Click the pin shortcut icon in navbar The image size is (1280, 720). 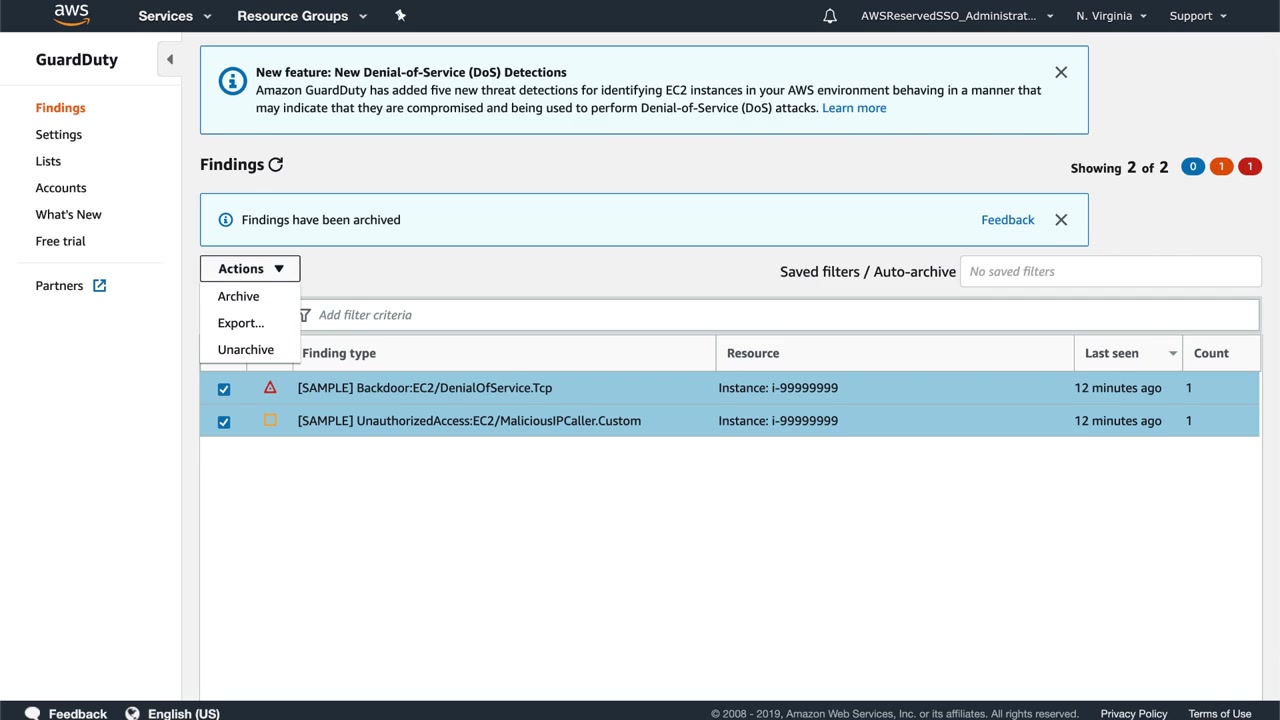tap(400, 16)
